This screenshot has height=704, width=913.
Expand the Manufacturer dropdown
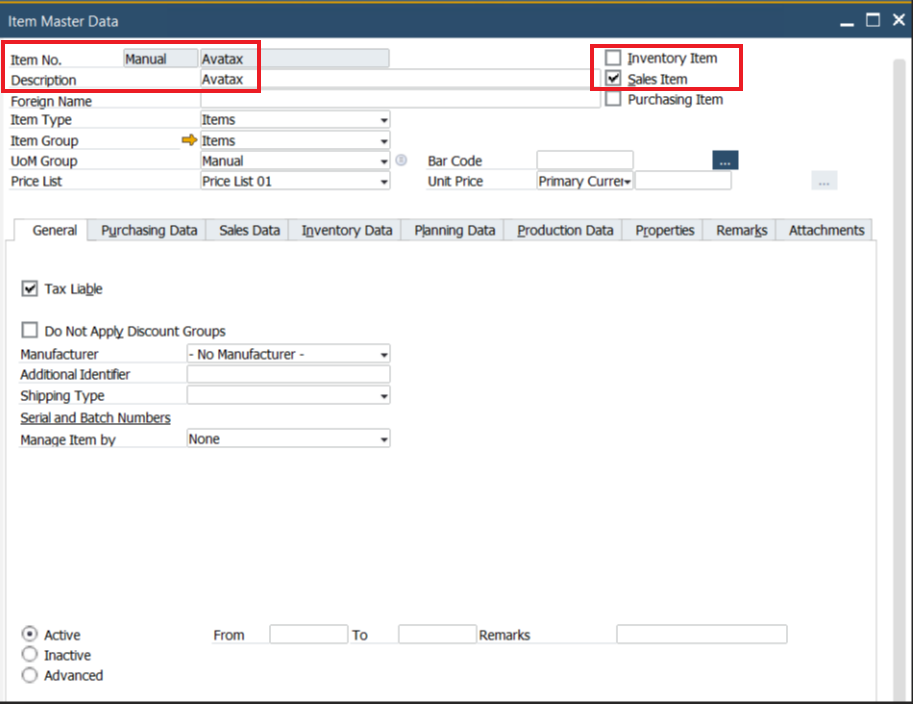coord(288,354)
